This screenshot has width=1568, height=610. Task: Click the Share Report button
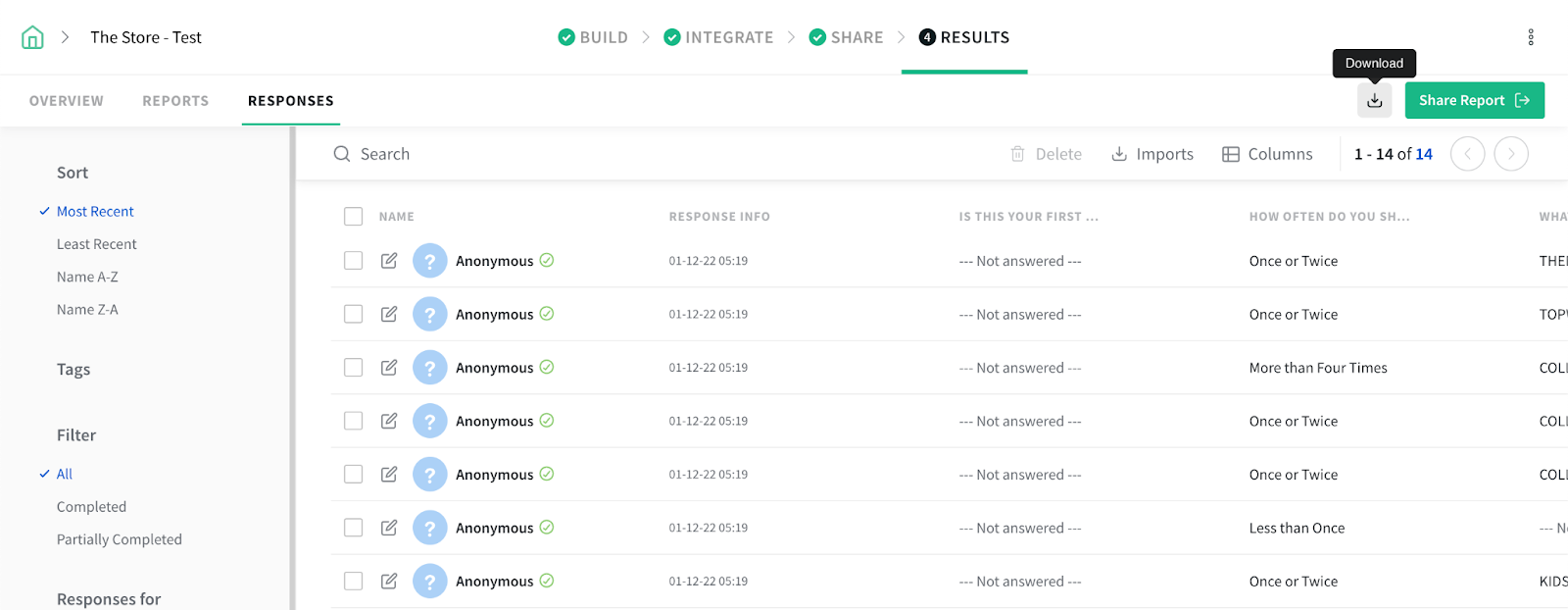(1474, 100)
